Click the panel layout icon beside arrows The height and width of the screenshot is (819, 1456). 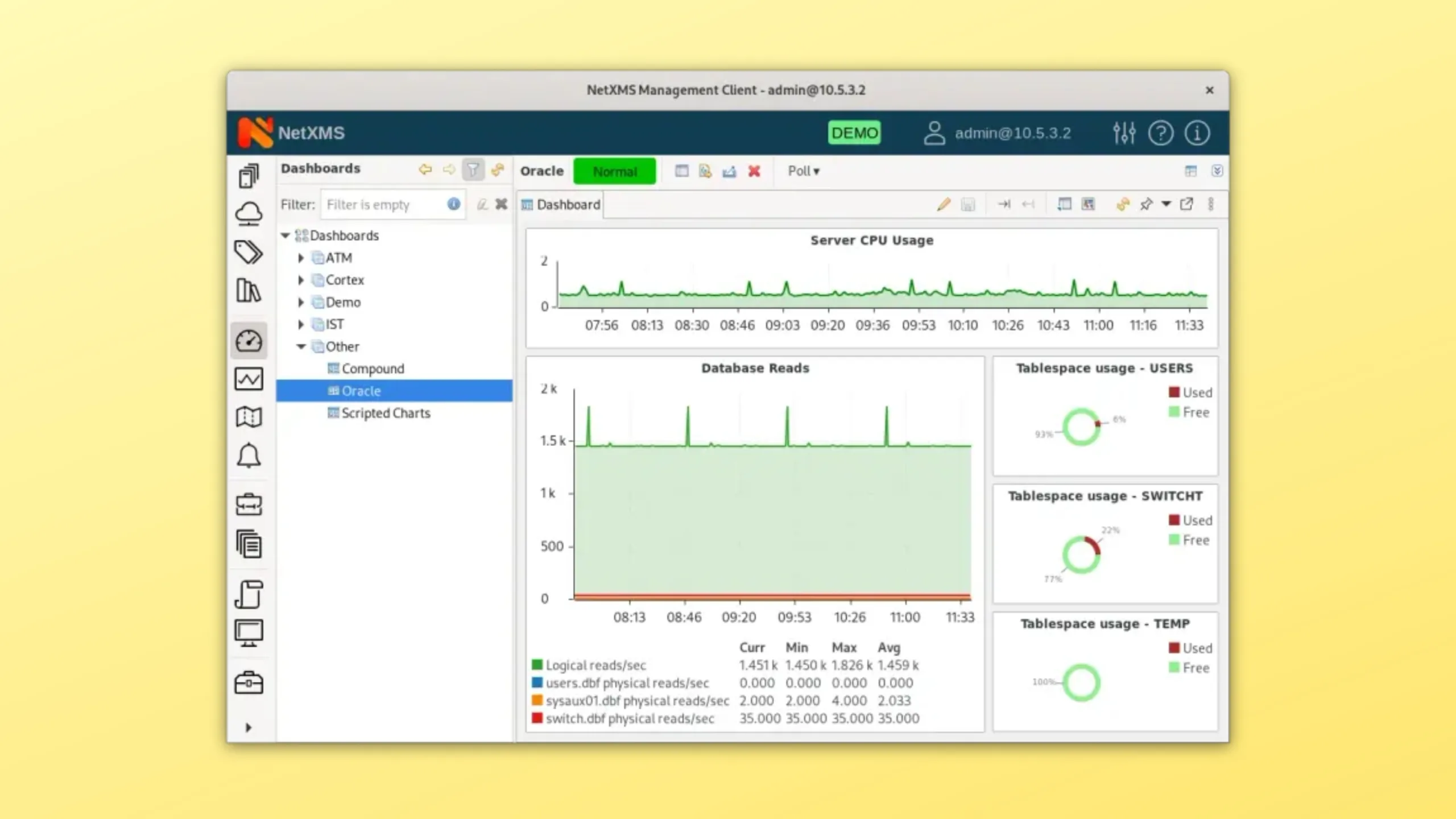tap(1064, 204)
